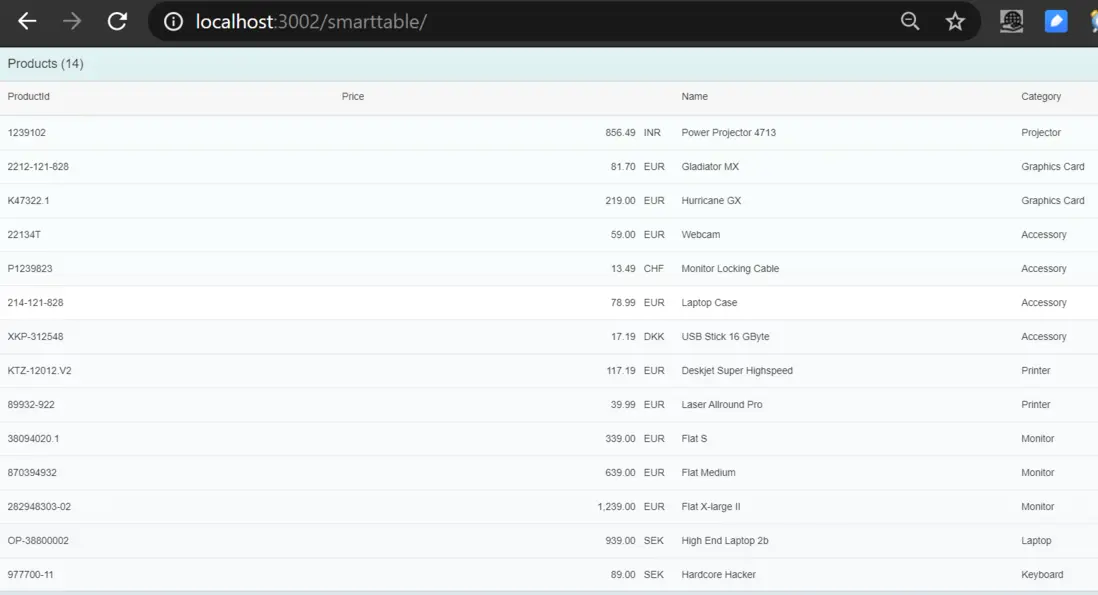
Task: Click the 17.19 DKK price
Action: click(x=637, y=337)
